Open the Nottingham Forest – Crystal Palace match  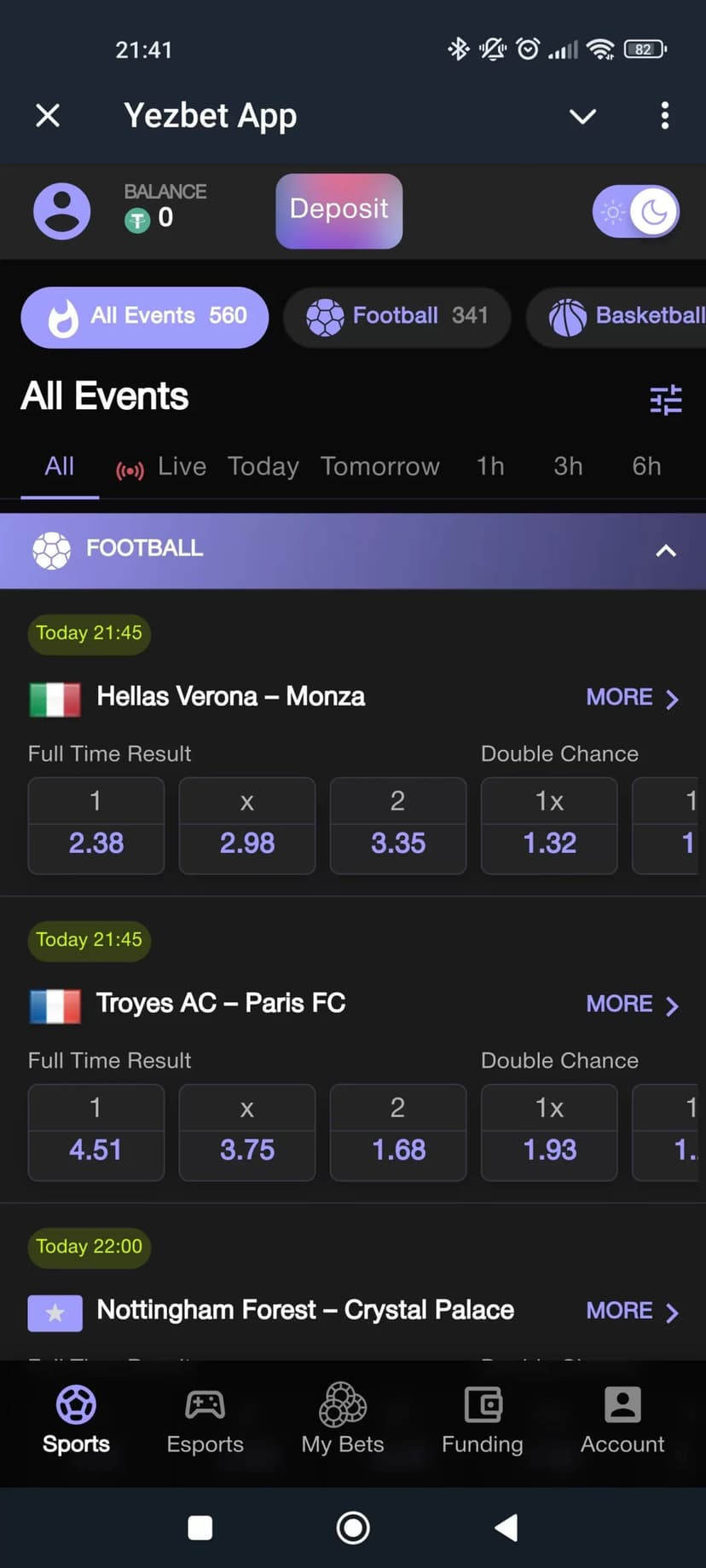tap(305, 1310)
